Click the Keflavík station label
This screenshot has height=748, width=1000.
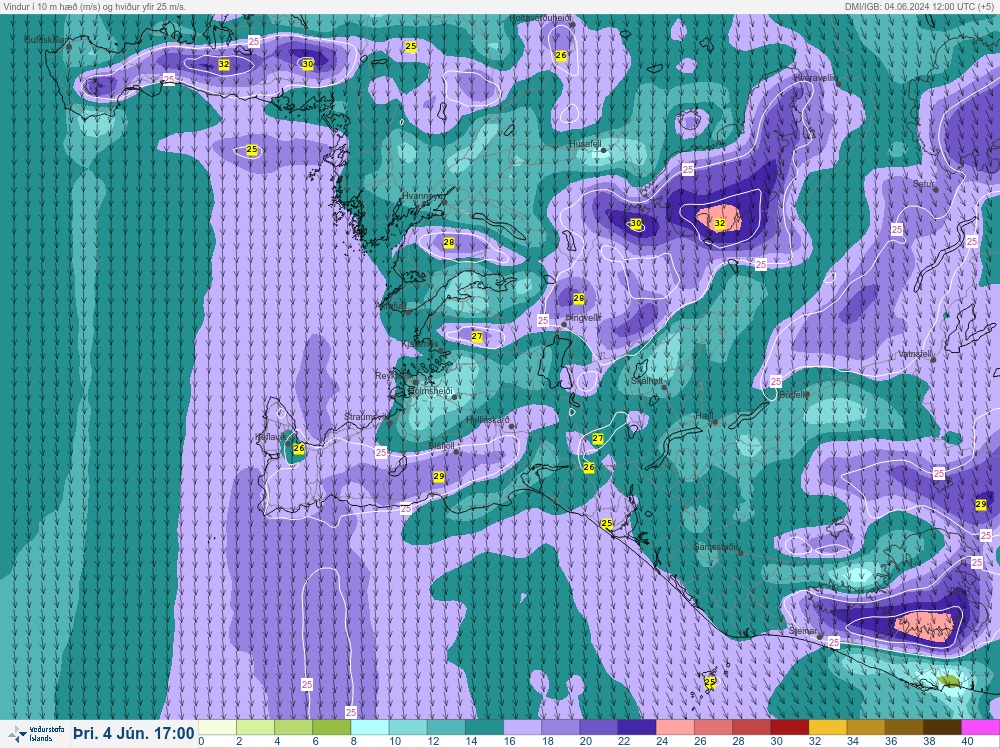pos(270,437)
